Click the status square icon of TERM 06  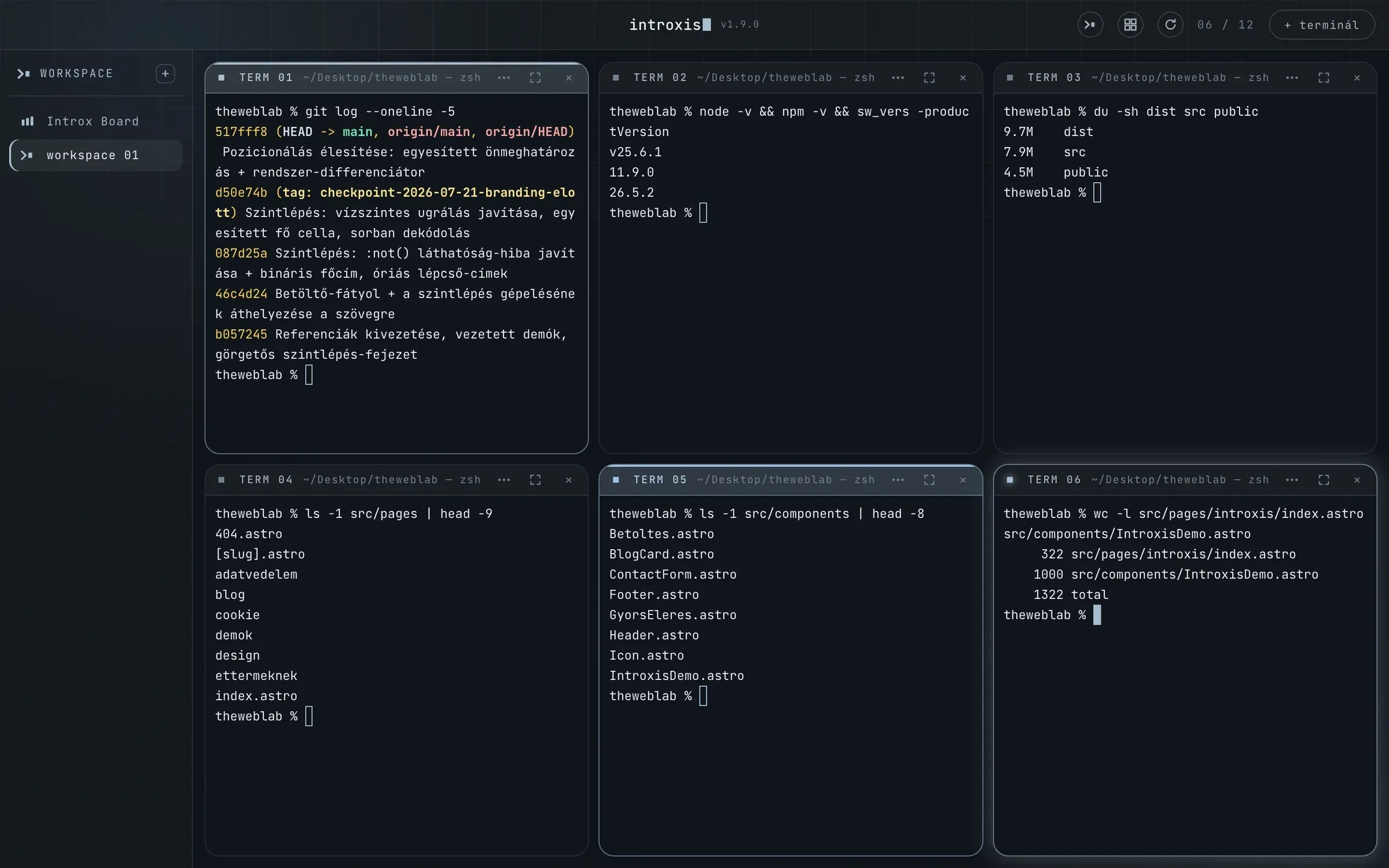pyautogui.click(x=1010, y=480)
